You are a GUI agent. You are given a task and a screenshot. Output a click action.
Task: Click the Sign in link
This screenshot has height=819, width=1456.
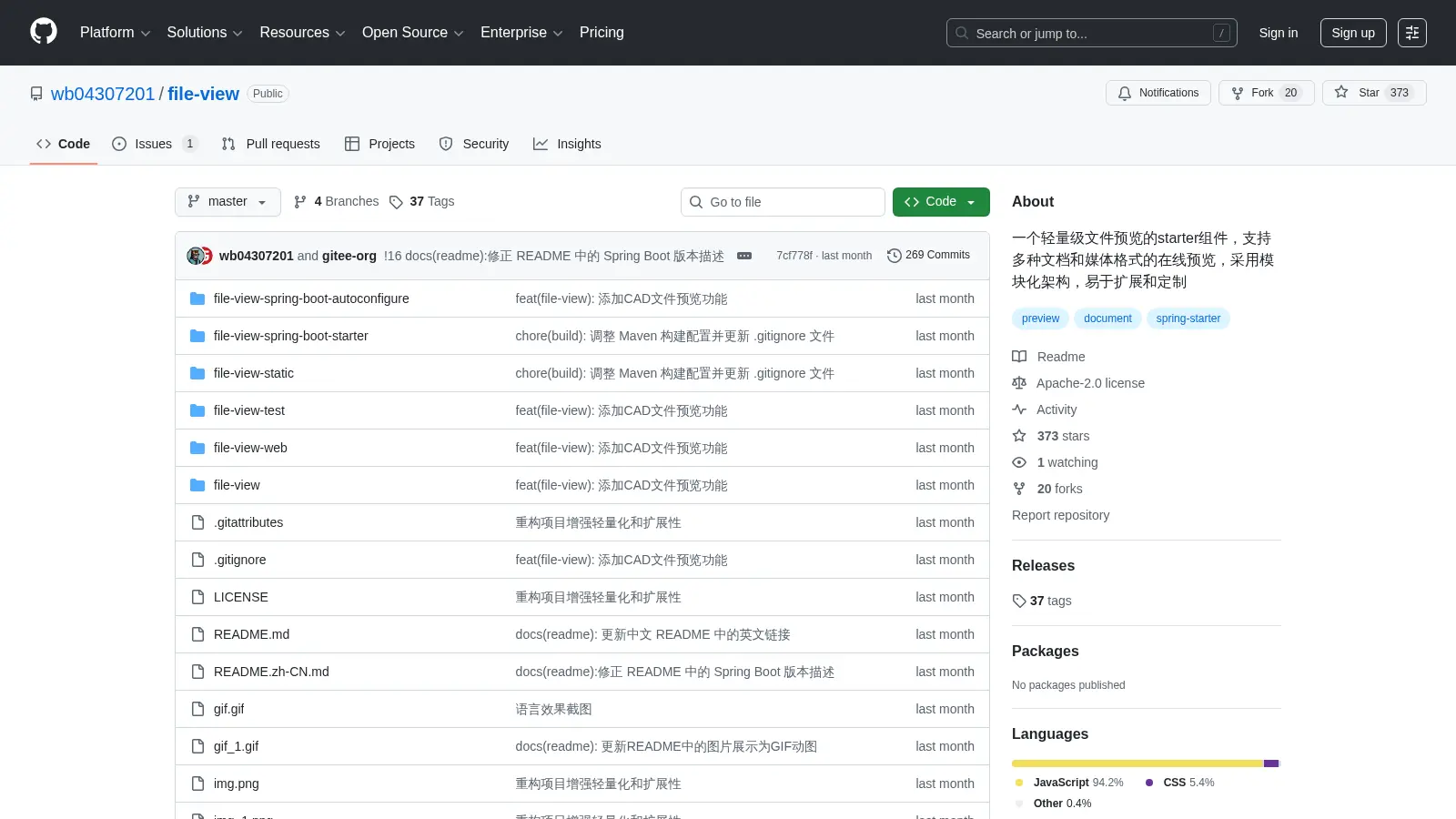click(1279, 33)
